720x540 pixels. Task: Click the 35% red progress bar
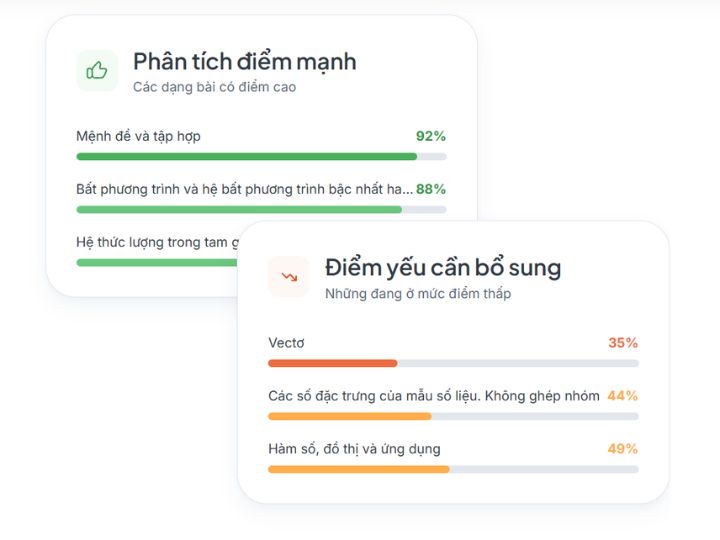pyautogui.click(x=453, y=363)
